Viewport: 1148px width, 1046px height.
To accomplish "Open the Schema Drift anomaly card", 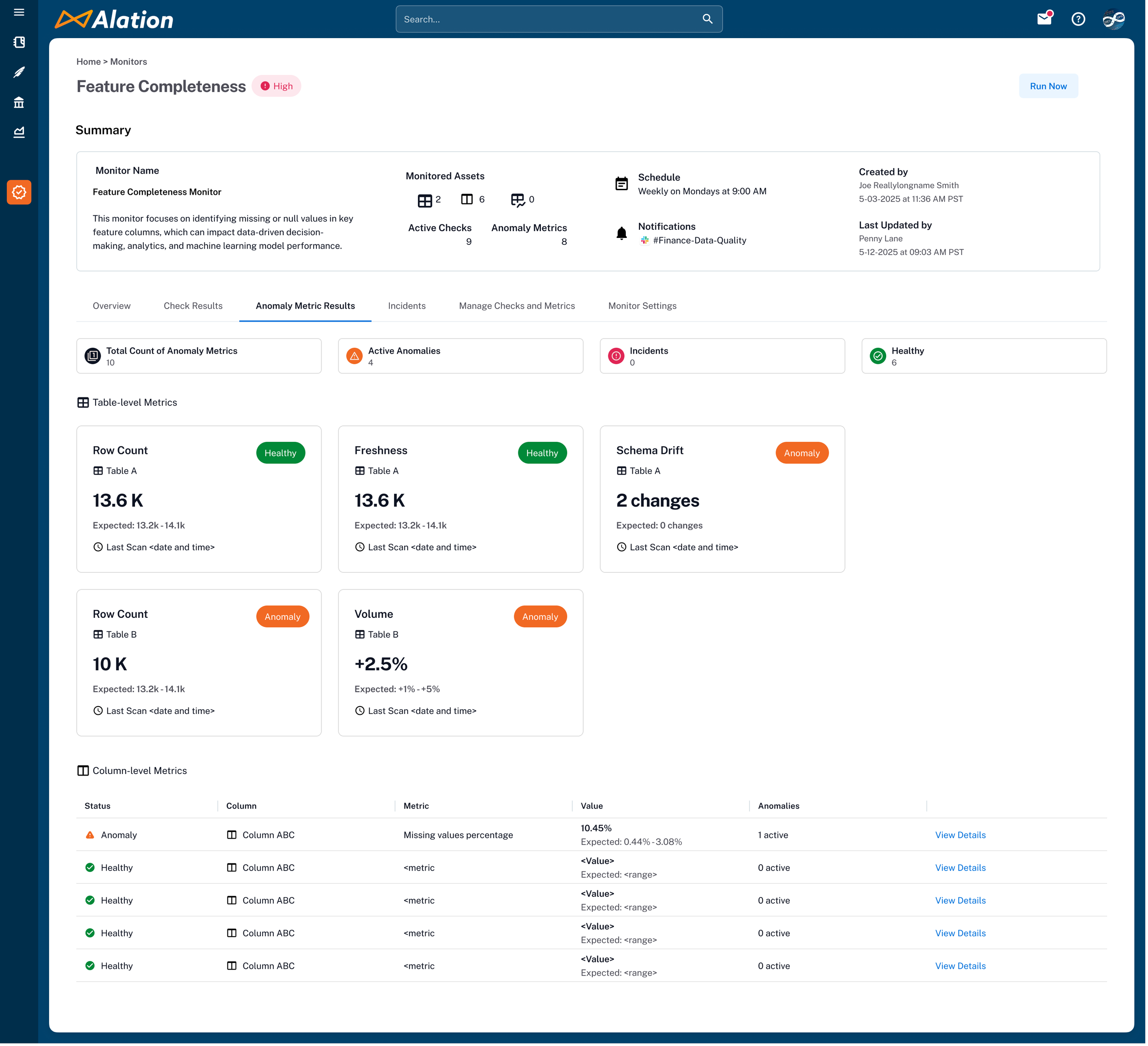I will [722, 499].
